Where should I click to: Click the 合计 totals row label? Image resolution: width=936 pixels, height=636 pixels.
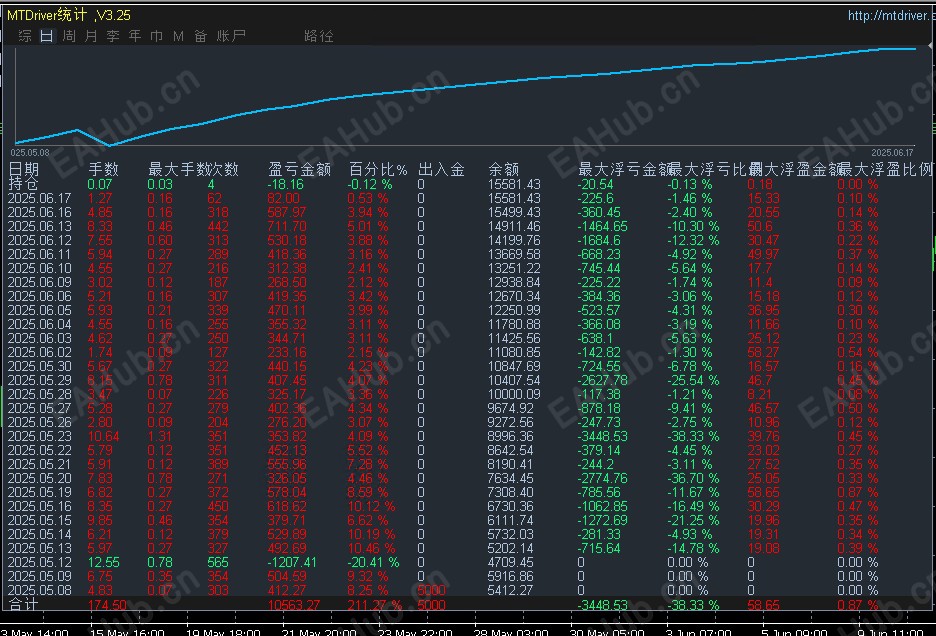pyautogui.click(x=24, y=604)
